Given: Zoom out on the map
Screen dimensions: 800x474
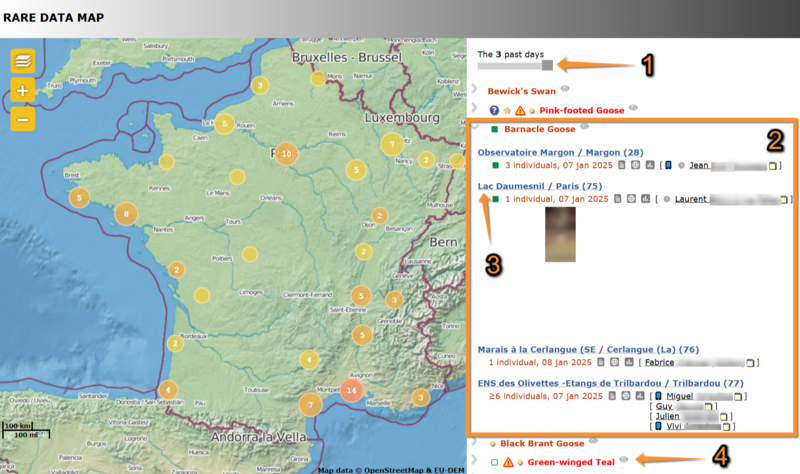Looking at the screenshot, I should coord(23,119).
